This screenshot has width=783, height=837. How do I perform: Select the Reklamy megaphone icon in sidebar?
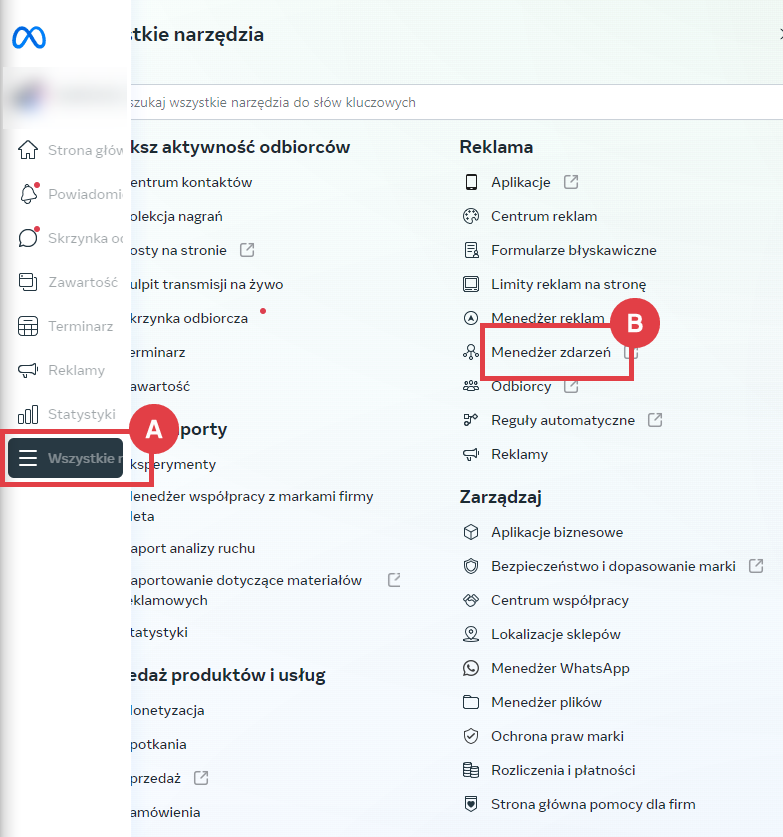click(28, 370)
